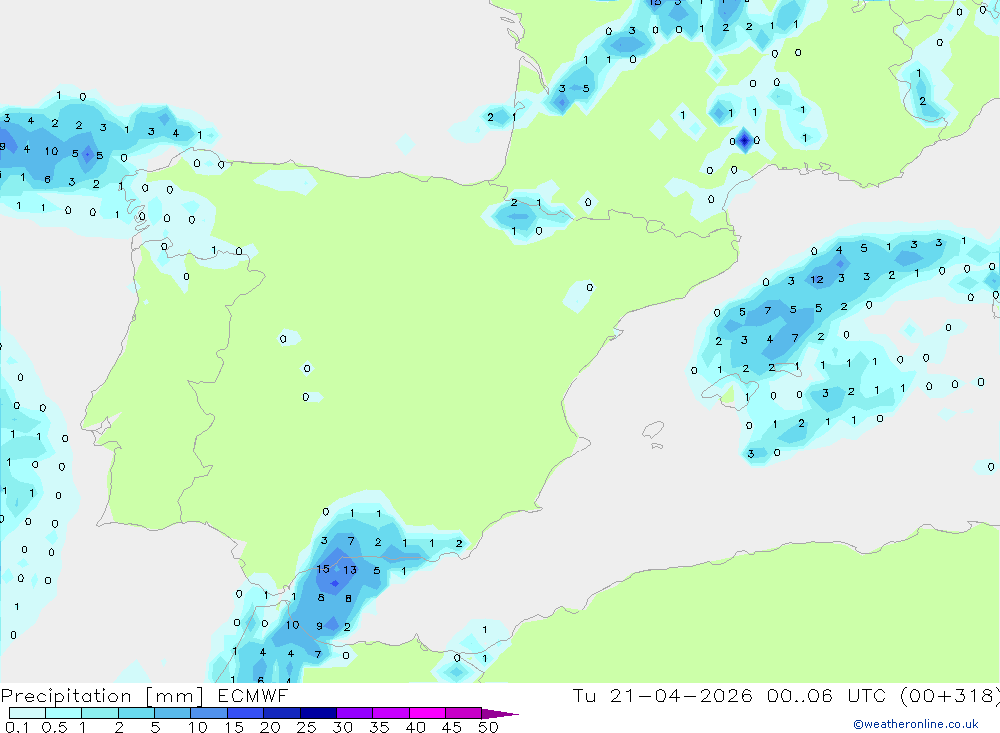Click the '0.1' legend scale label

click(x=17, y=727)
